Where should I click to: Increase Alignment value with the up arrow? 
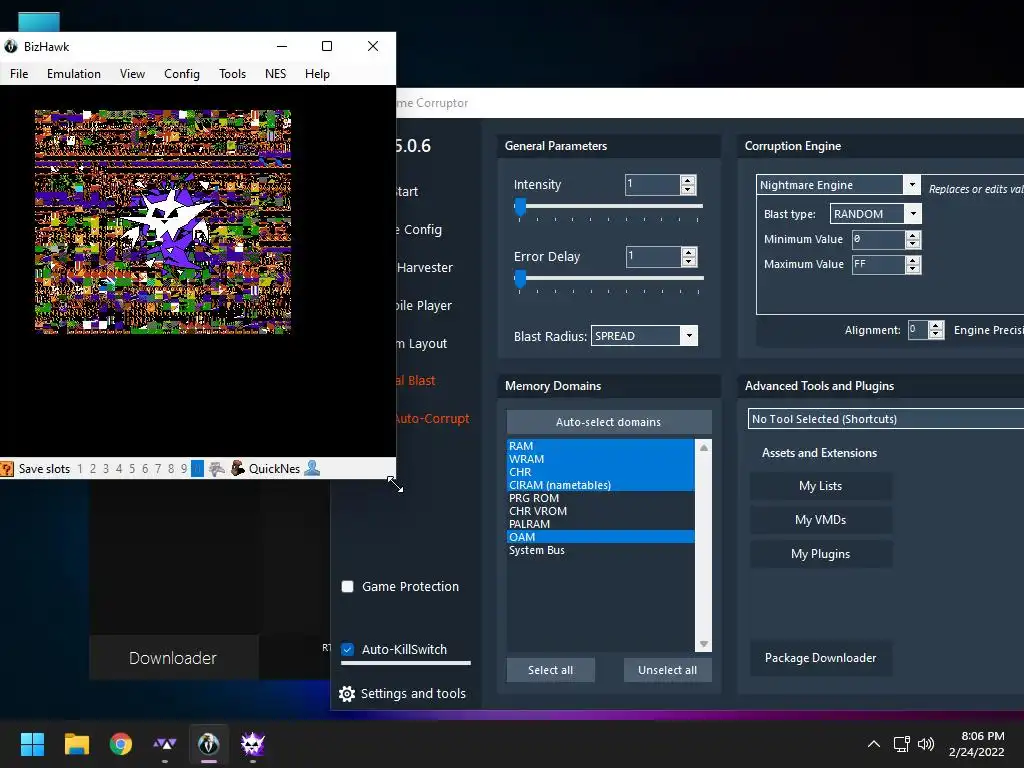click(936, 325)
